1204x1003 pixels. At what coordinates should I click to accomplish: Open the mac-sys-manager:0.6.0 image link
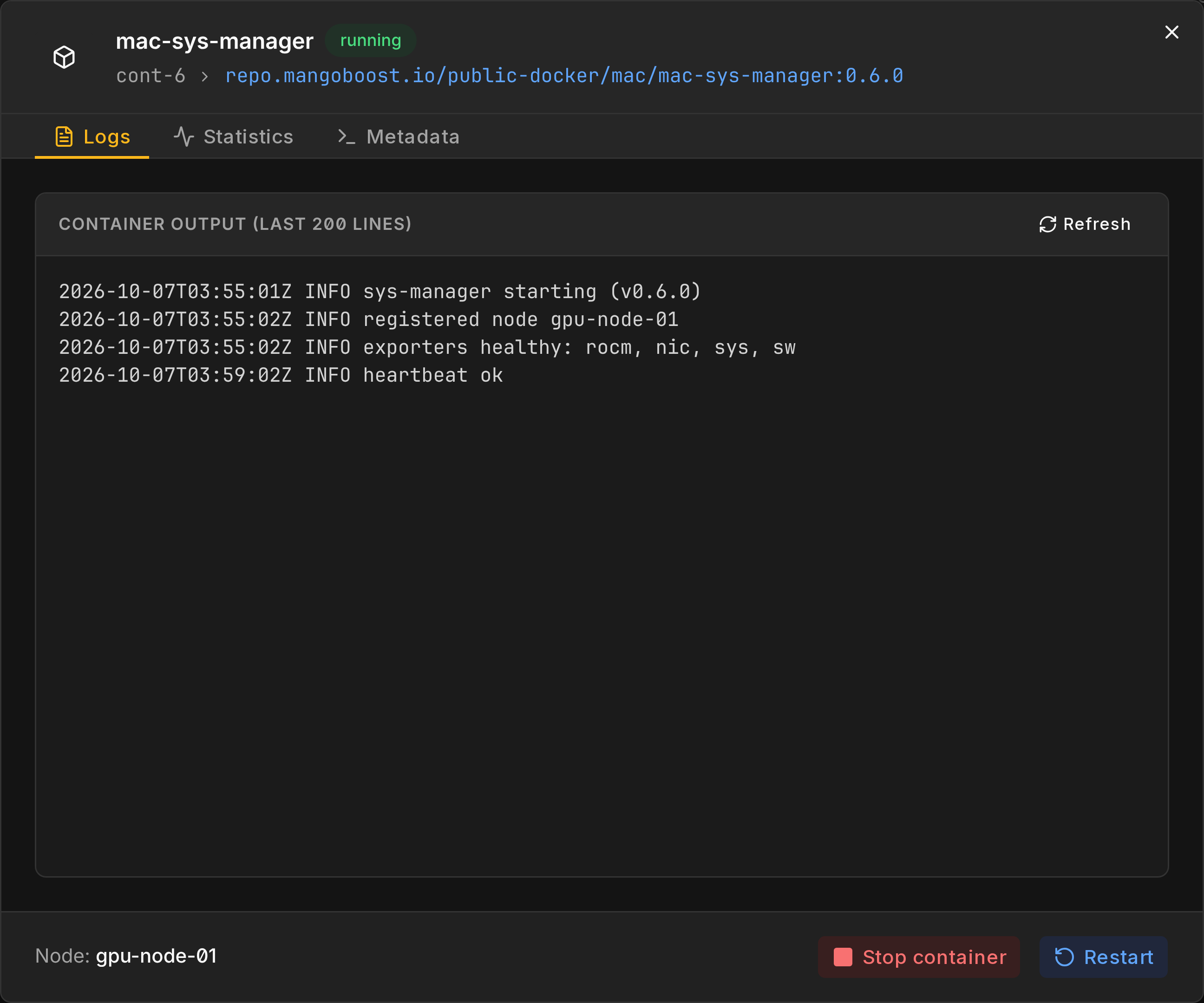tap(564, 76)
